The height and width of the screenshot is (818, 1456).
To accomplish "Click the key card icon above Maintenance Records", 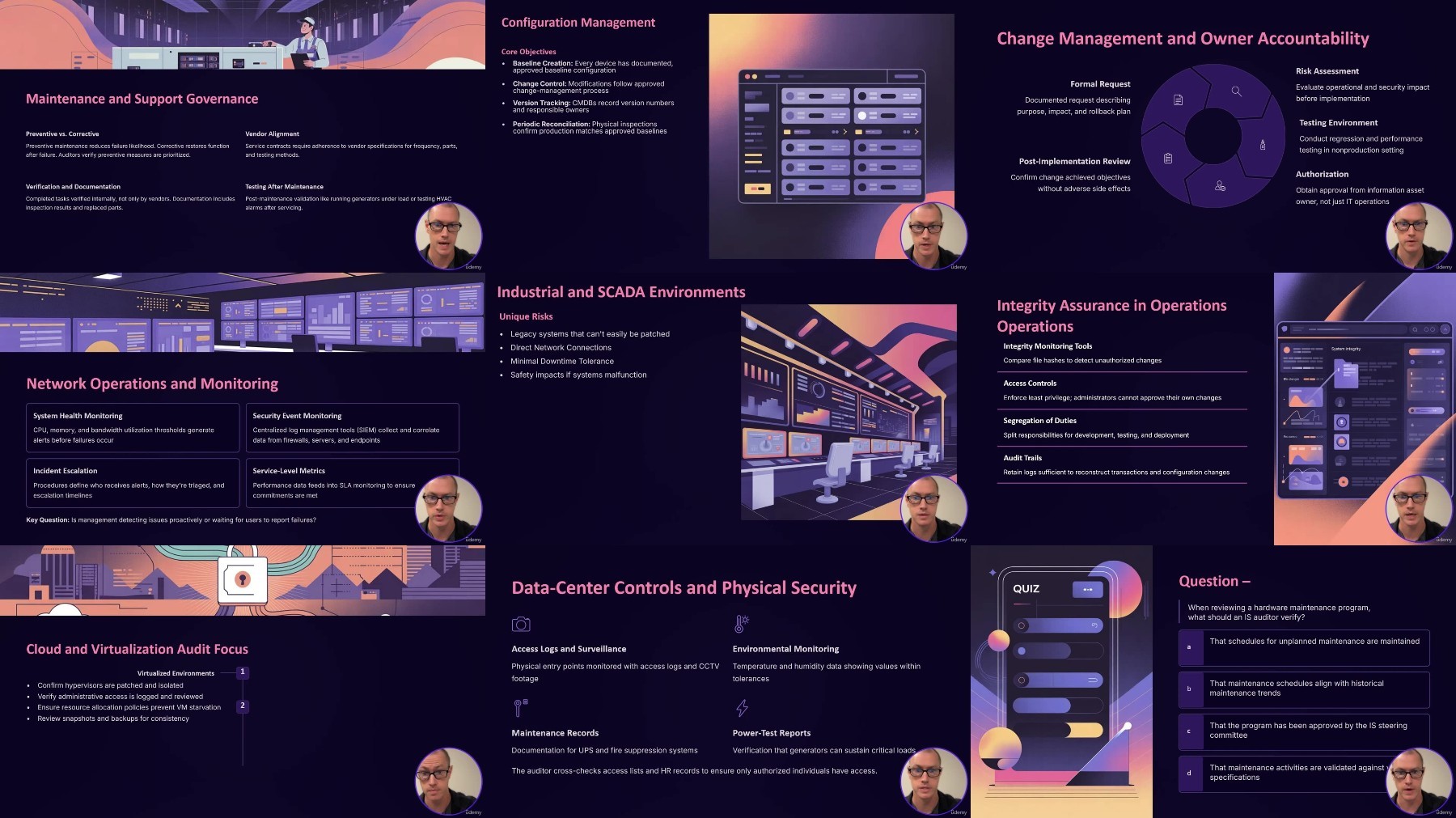I will coord(520,708).
